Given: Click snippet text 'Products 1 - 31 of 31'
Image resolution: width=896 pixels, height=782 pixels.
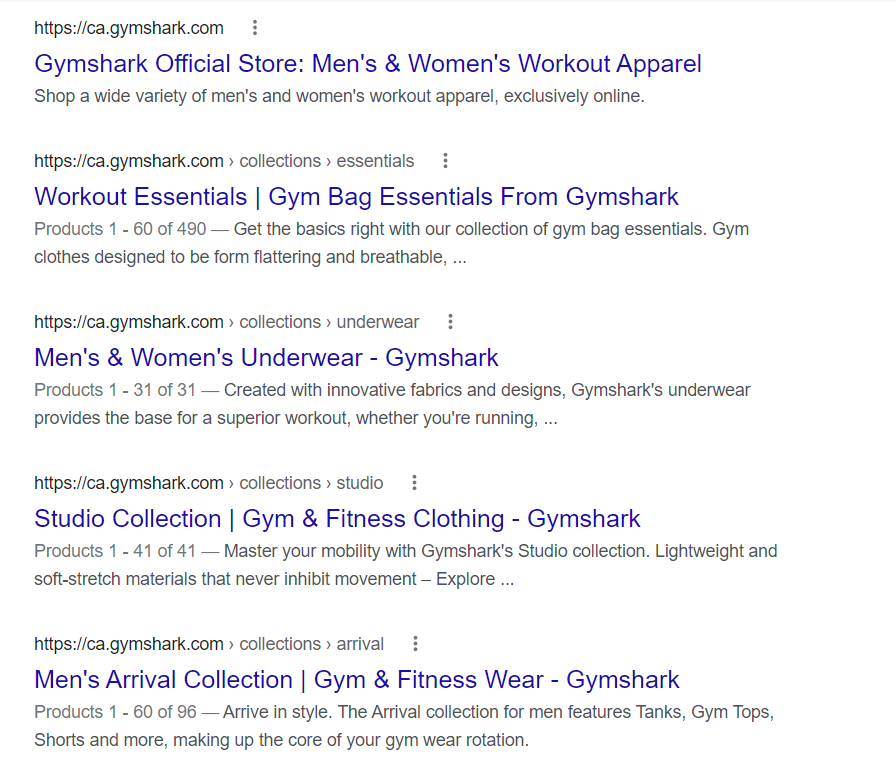Looking at the screenshot, I should click(115, 390).
